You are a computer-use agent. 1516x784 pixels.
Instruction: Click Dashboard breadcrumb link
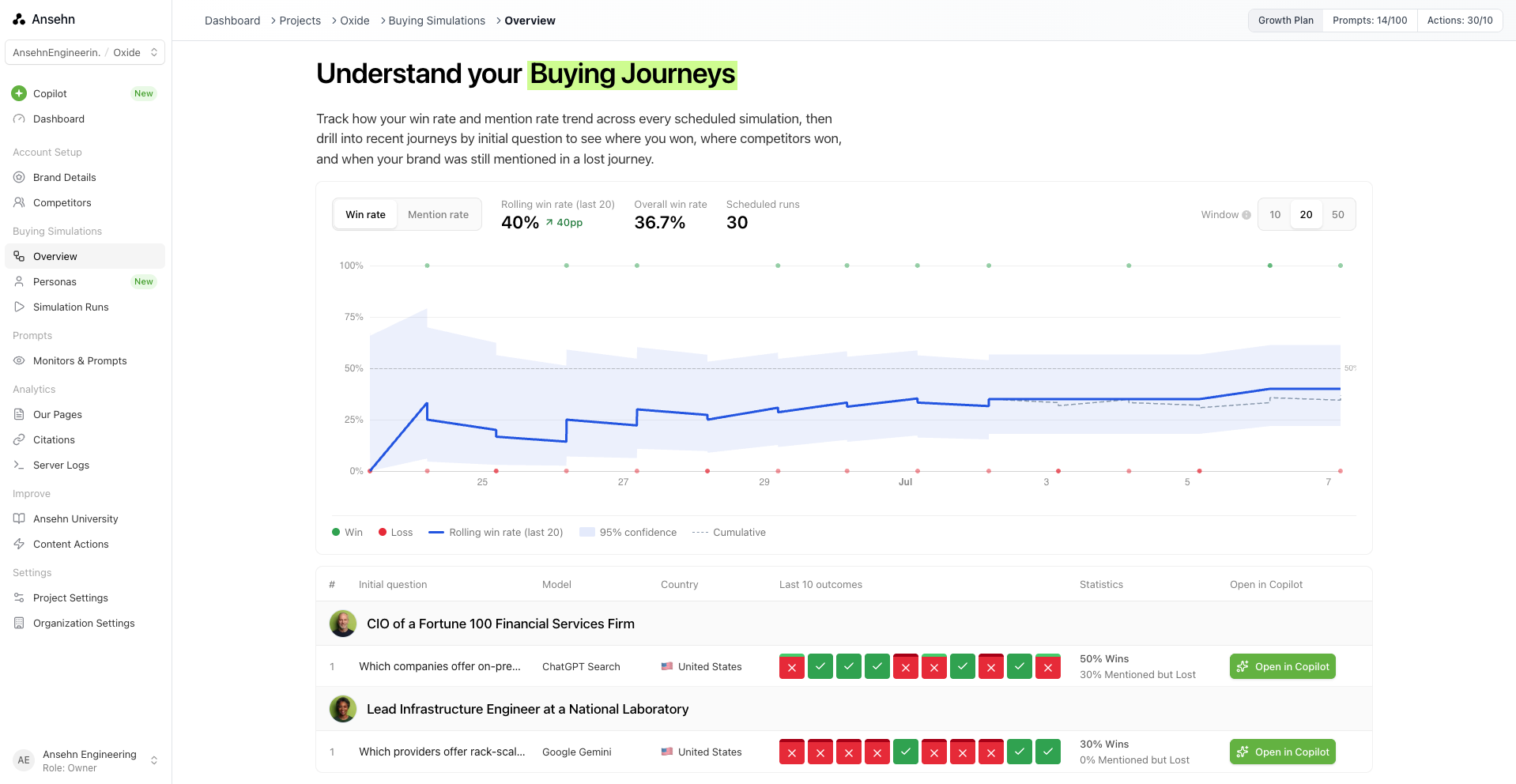(232, 21)
